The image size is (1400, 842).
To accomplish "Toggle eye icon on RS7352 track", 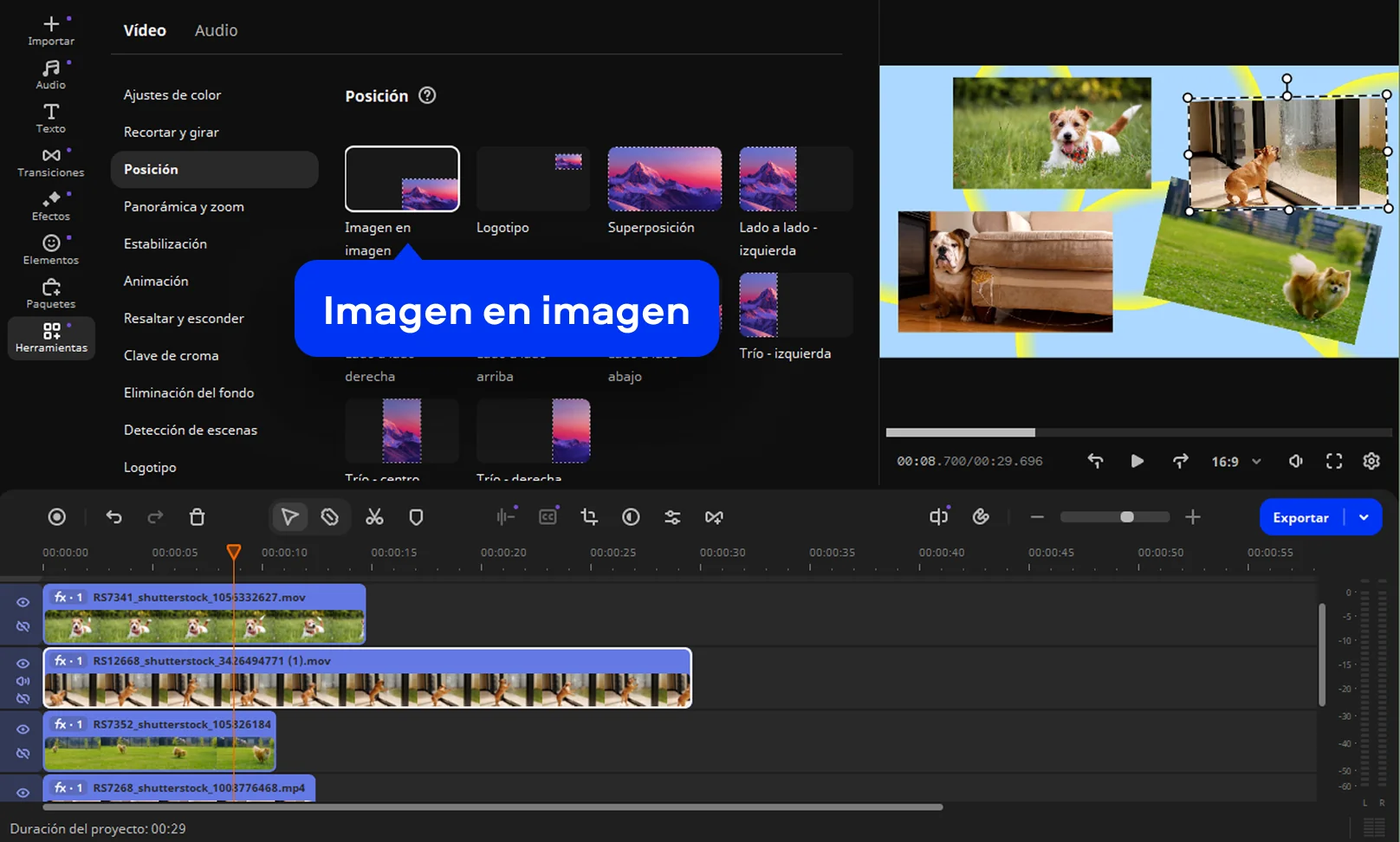I will [23, 729].
